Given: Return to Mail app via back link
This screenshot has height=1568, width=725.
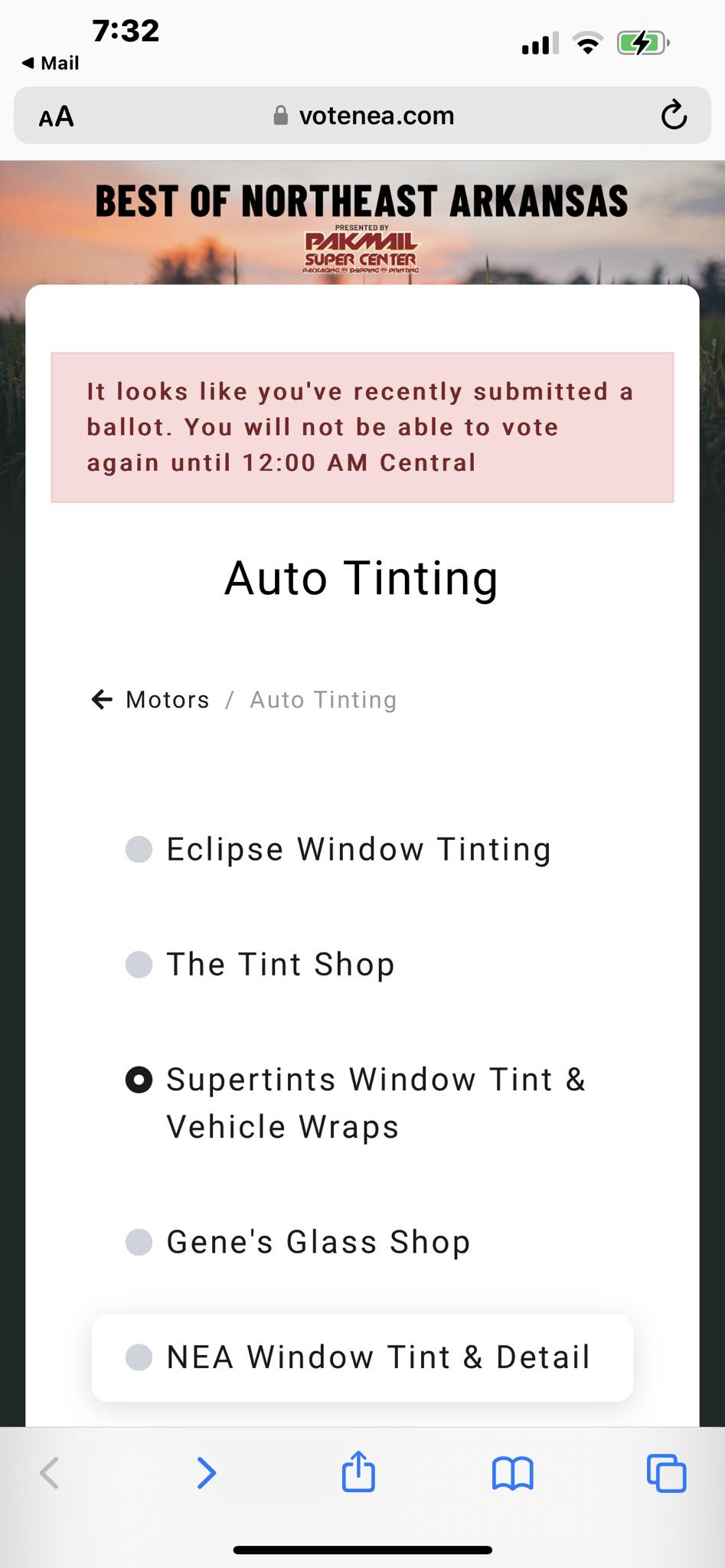Looking at the screenshot, I should (51, 63).
